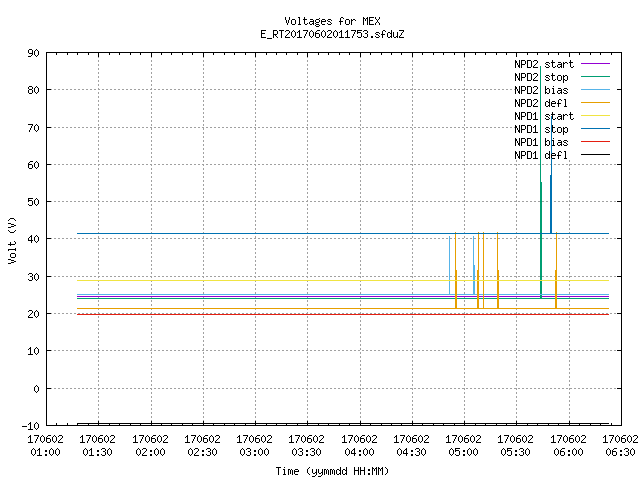The height and width of the screenshot is (480, 640).
Task: Click the 'NPD2 start' legend label
Action: coord(544,64)
